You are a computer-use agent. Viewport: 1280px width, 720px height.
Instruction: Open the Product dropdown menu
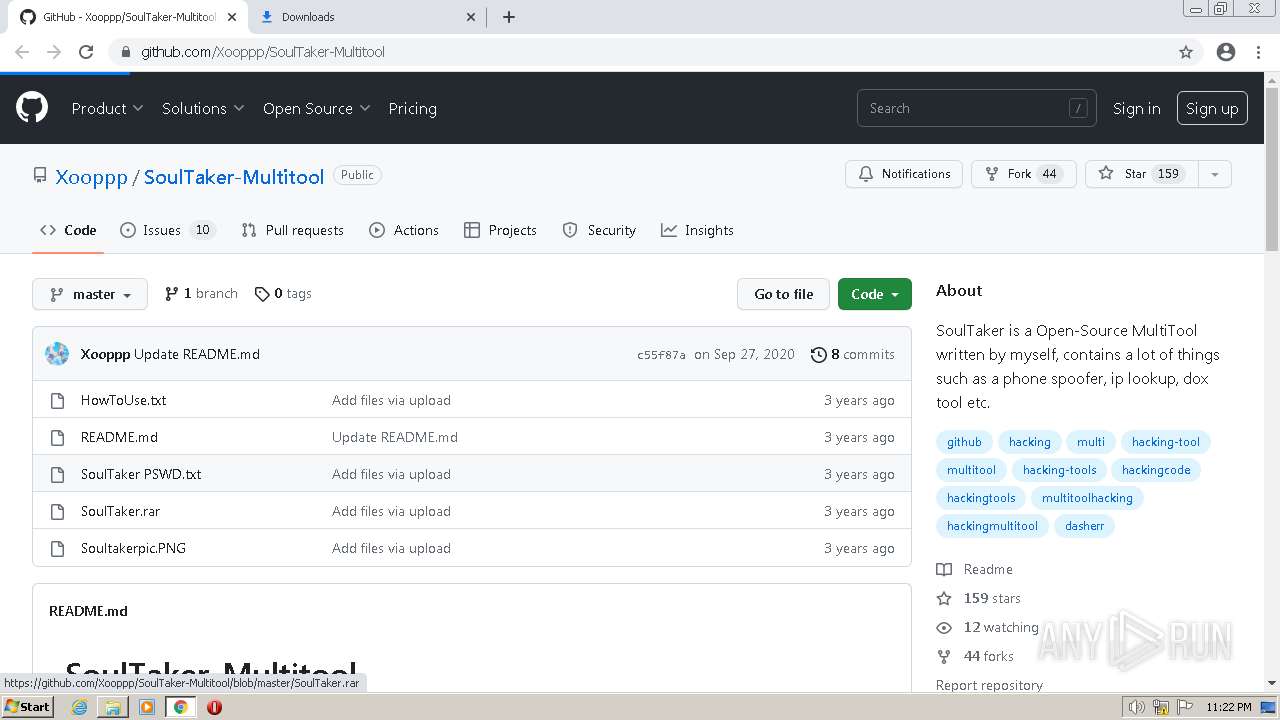point(107,108)
